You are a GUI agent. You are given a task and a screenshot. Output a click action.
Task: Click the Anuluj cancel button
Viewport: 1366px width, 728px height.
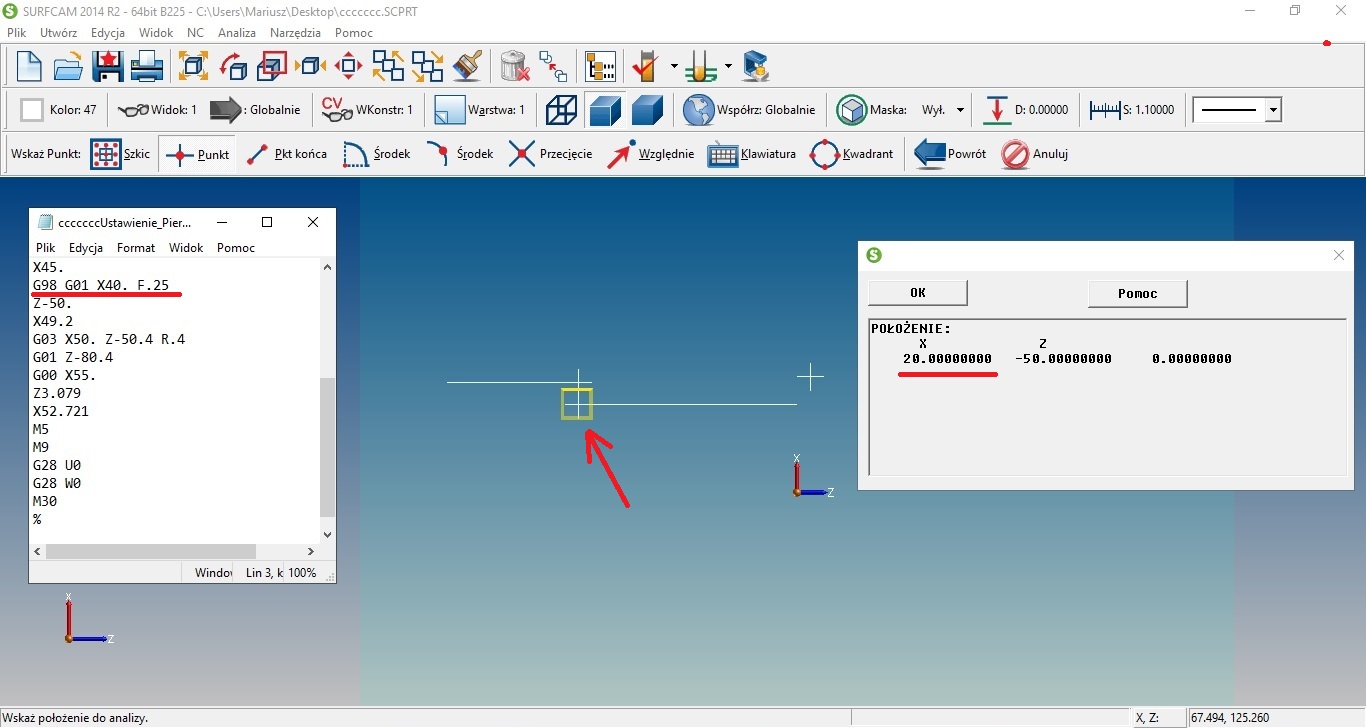click(x=1035, y=154)
